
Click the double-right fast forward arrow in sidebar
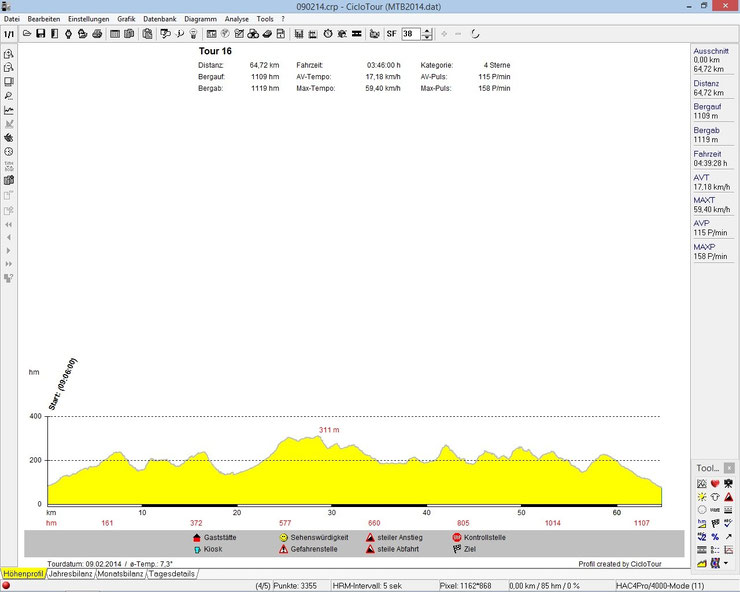pyautogui.click(x=8, y=264)
